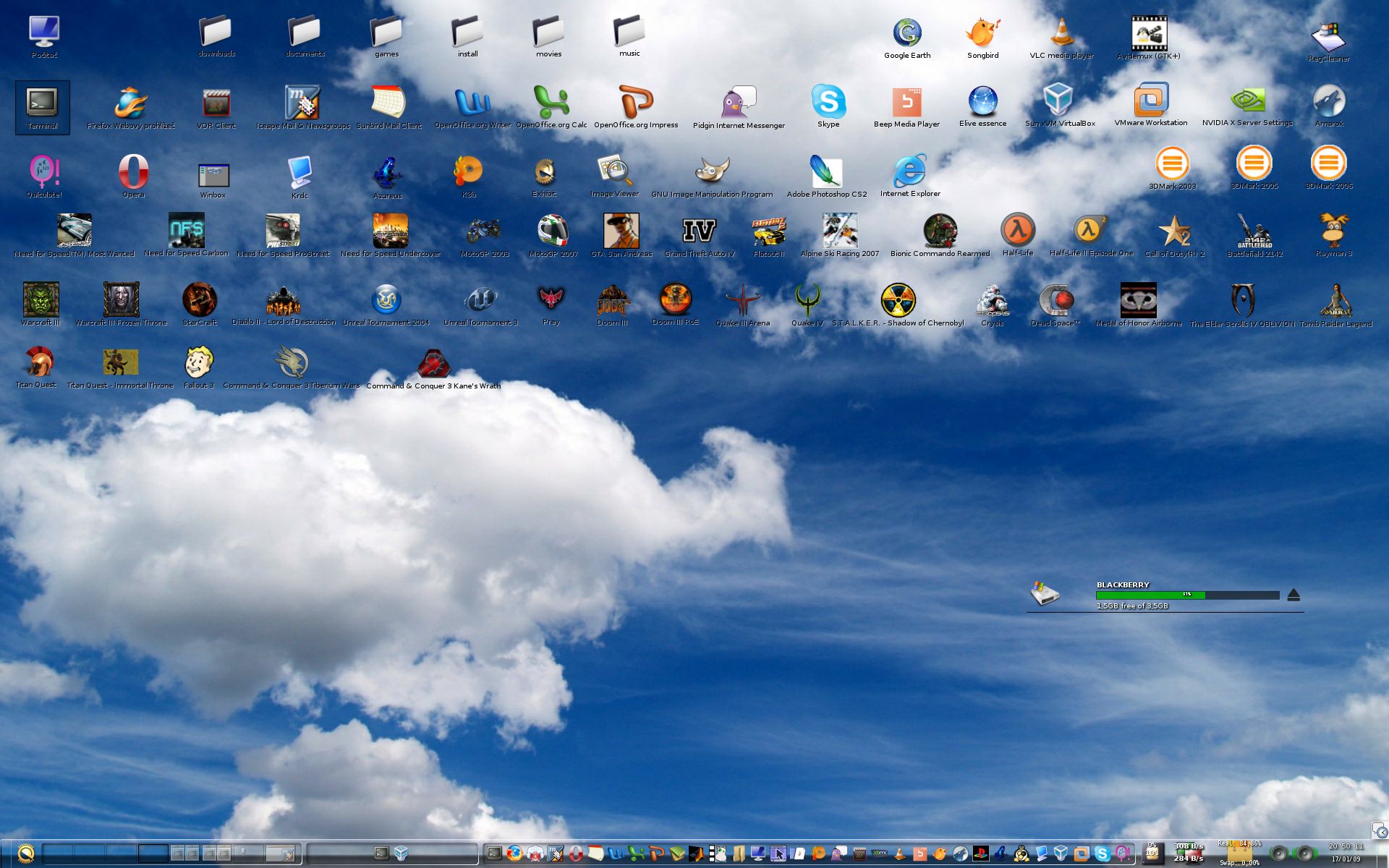The height and width of the screenshot is (868, 1389).
Task: Launch Command & Conquer 3 Kane's Wrath
Action: tap(433, 367)
